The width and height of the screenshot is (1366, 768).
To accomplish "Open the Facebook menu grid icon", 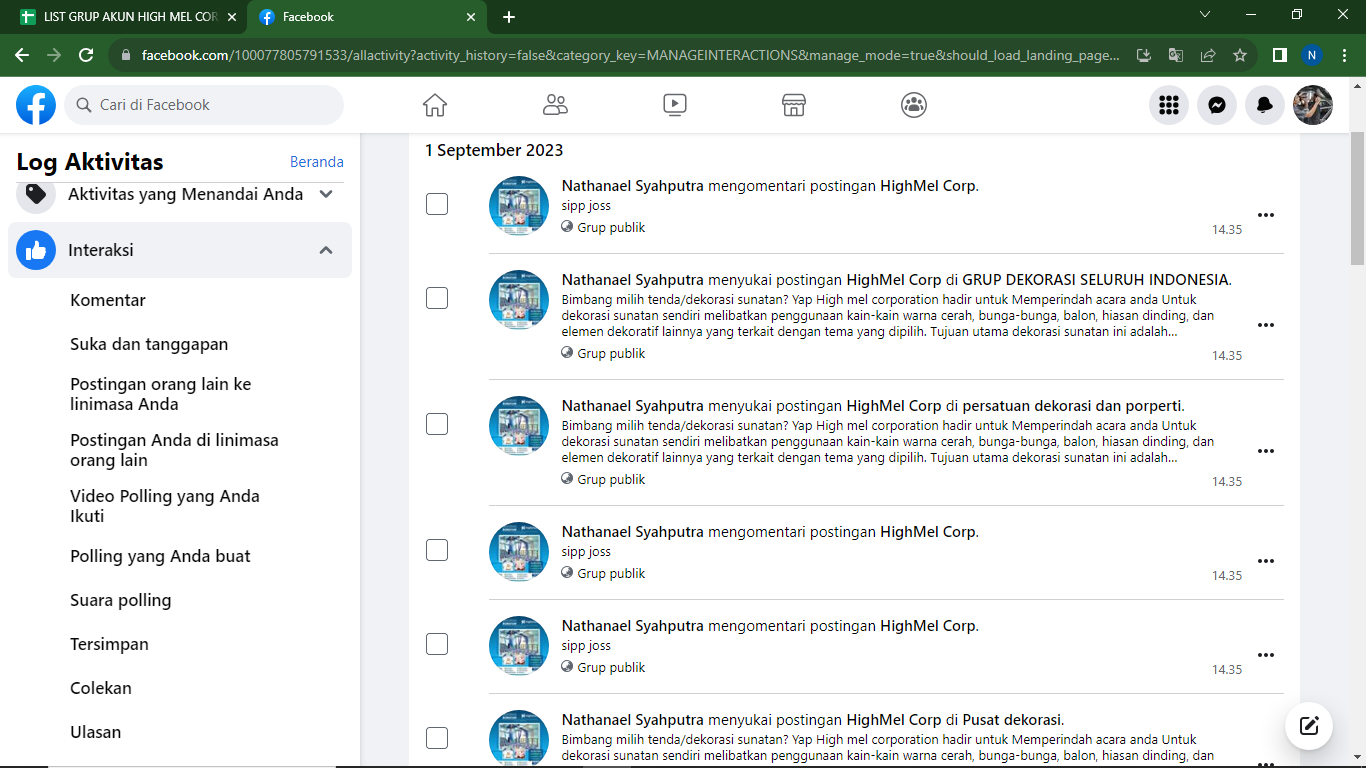I will coord(1169,105).
